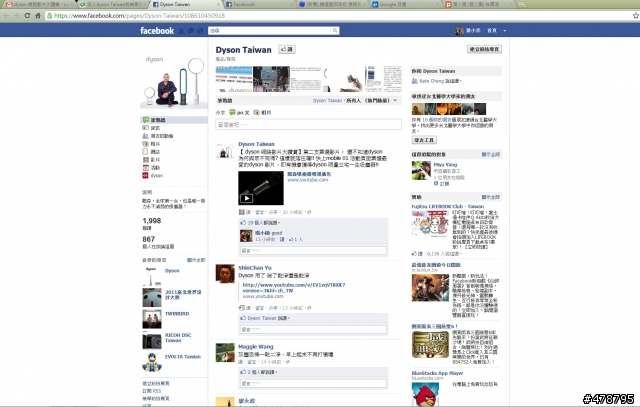
Task: Select the Photos item in the left sidebar
Action: click(x=151, y=144)
